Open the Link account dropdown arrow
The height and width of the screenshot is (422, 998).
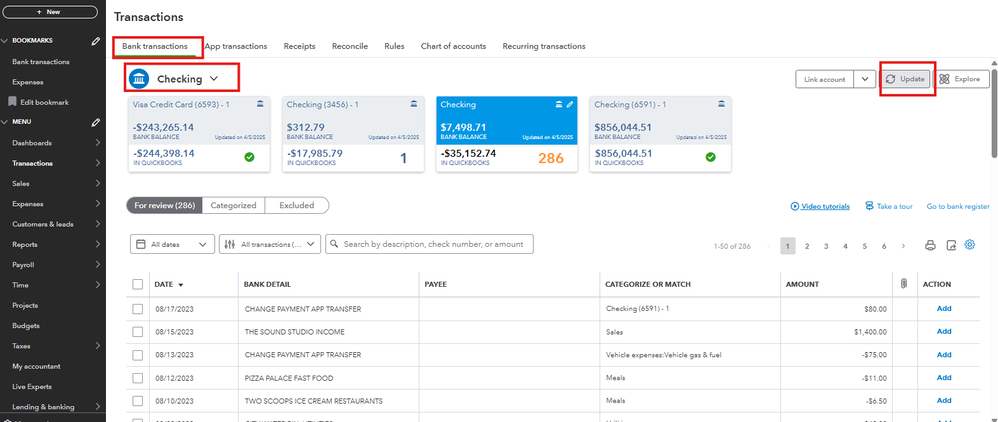(x=864, y=79)
